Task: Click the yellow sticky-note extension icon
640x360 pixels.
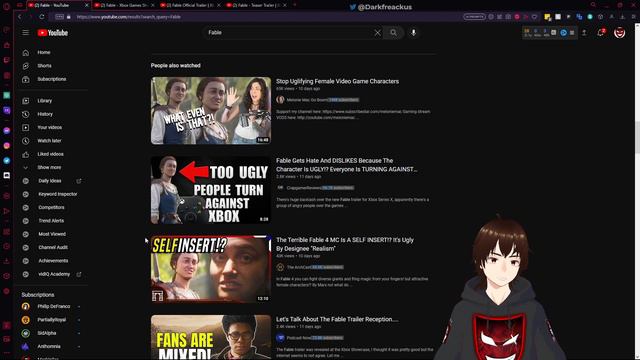Action: 547,17
